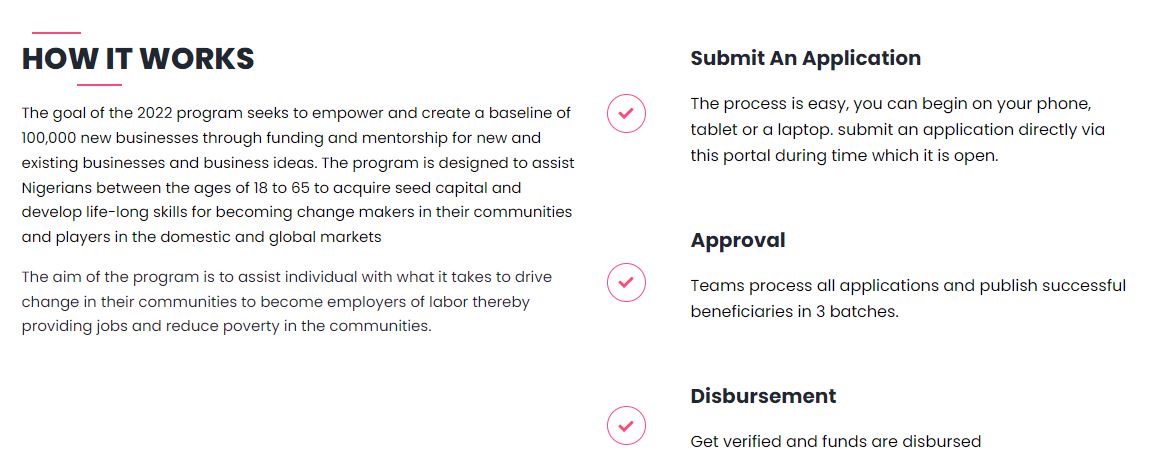This screenshot has height=472, width=1155.
Task: Select the Submit An Application heading
Action: pyautogui.click(x=805, y=58)
